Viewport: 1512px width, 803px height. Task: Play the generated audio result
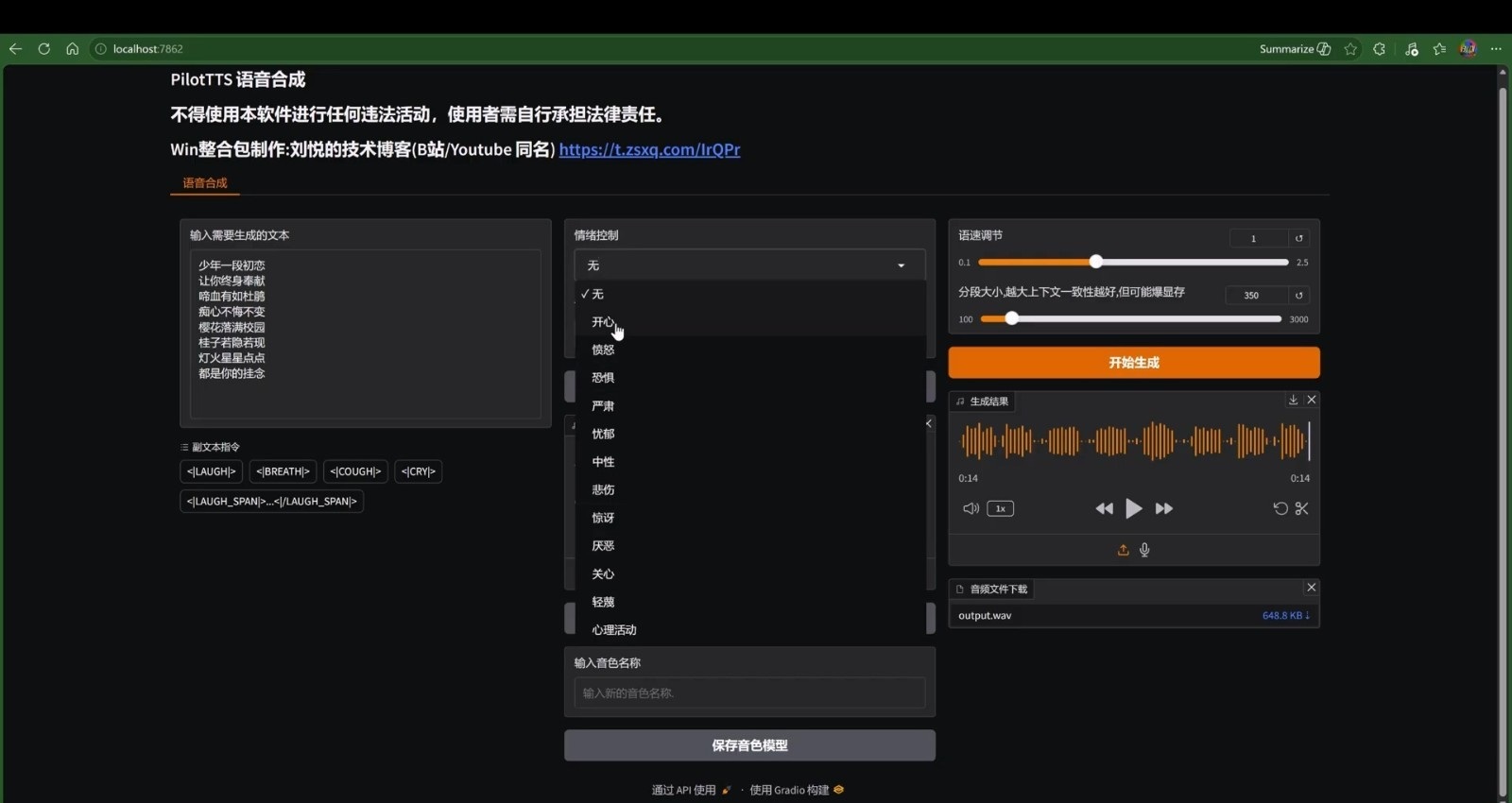click(x=1133, y=508)
